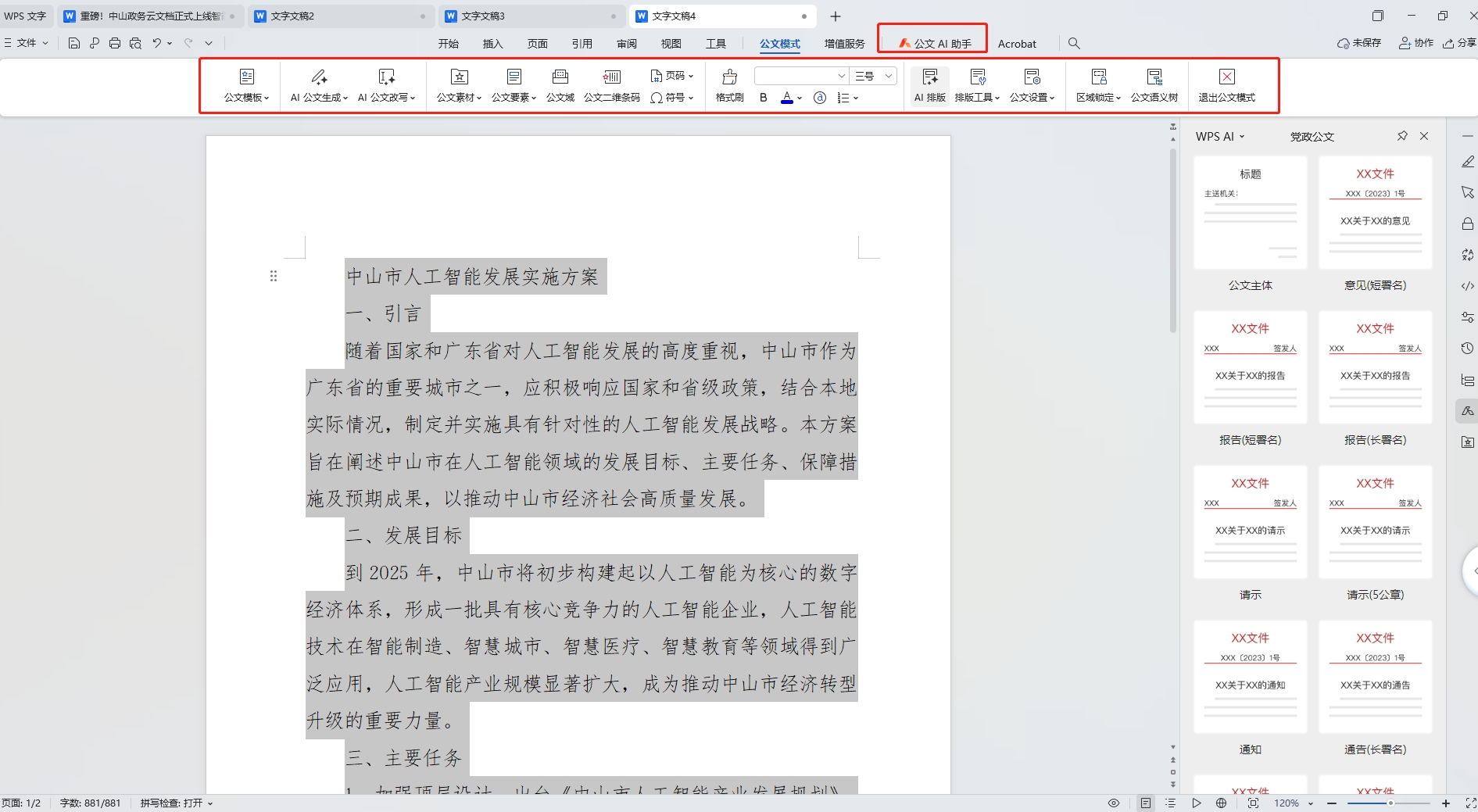Select the 公文 AI 助手 tab
The width and height of the screenshot is (1478, 812).
click(935, 44)
